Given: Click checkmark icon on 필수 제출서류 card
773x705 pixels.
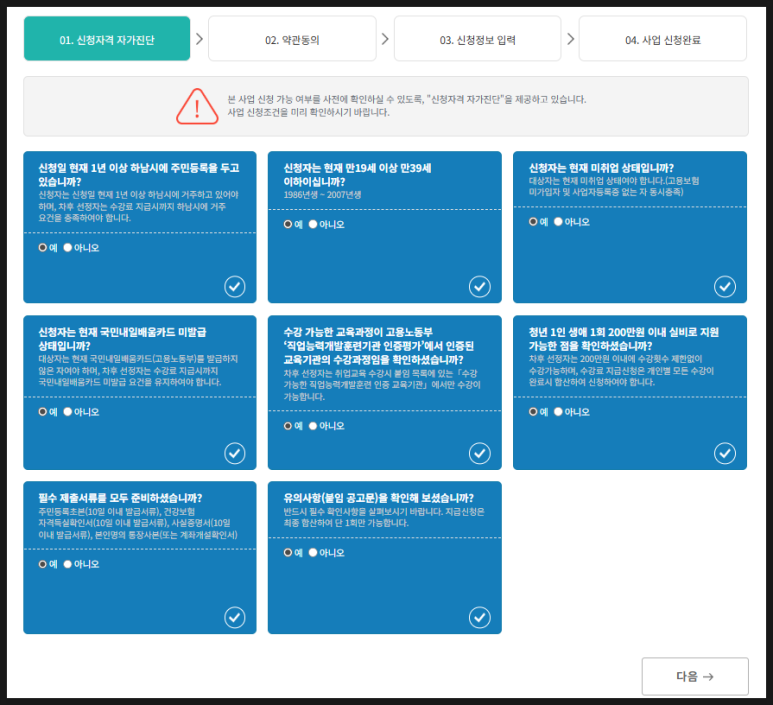Looking at the screenshot, I should pyautogui.click(x=235, y=617).
